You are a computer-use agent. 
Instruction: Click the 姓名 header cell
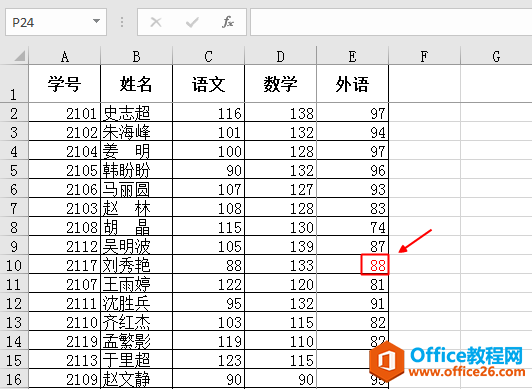(x=136, y=83)
